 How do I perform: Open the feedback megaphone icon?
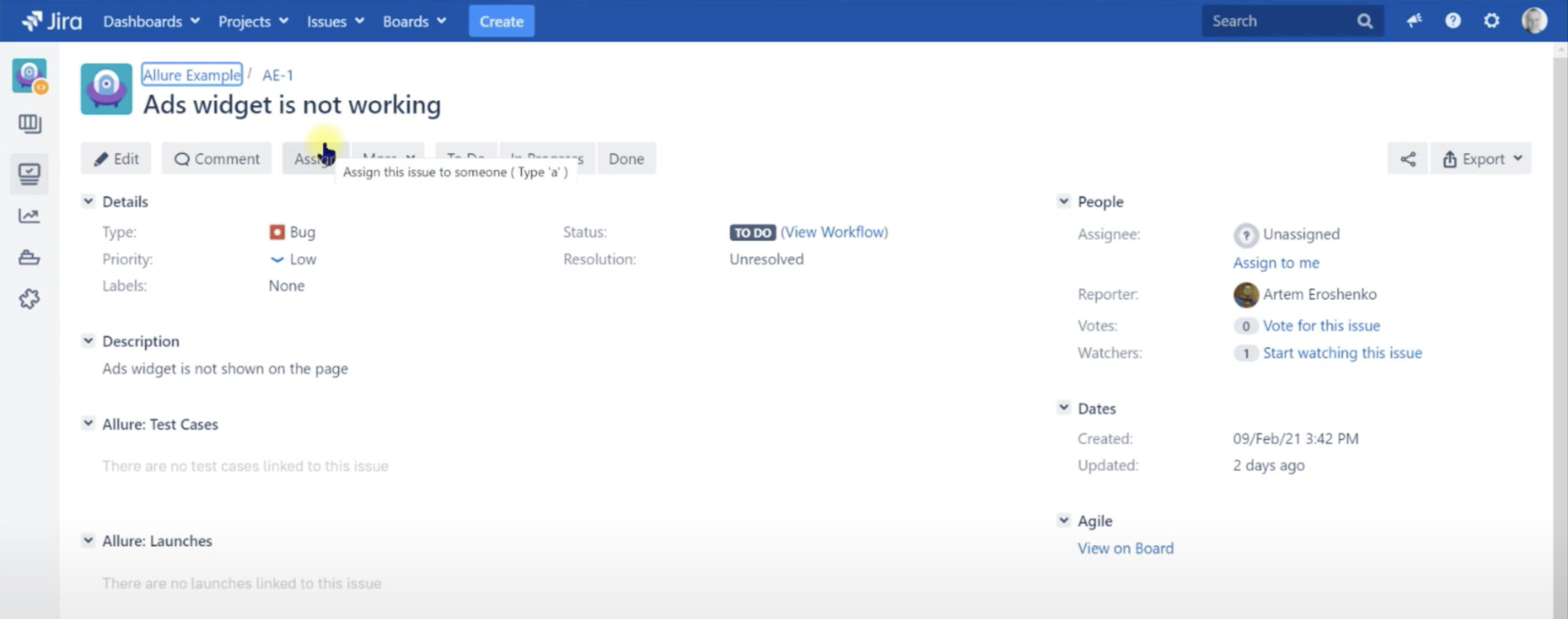tap(1414, 21)
